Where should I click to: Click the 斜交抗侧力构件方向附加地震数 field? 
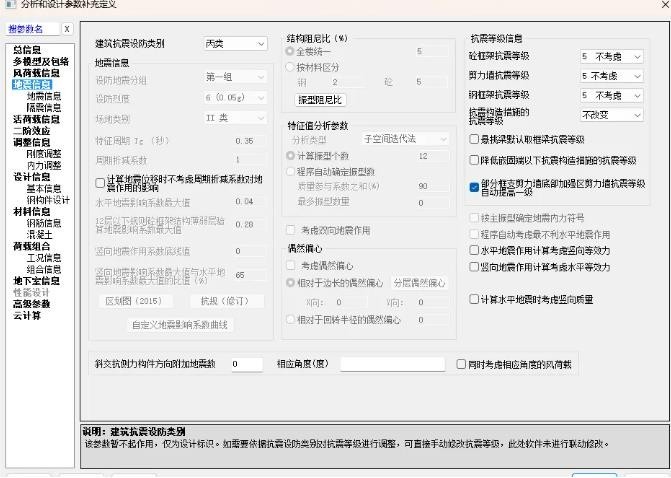click(x=247, y=364)
